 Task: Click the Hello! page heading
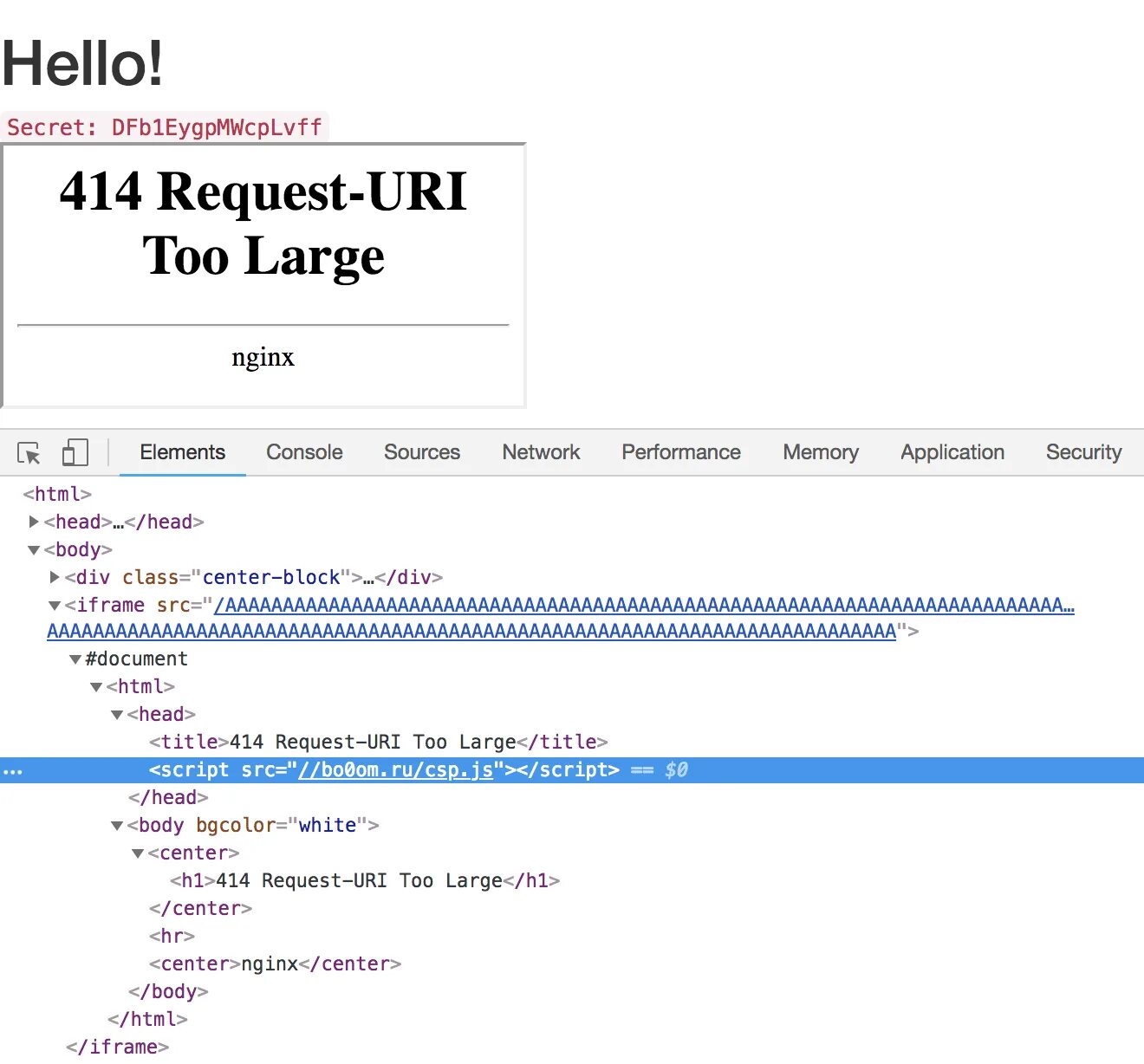pyautogui.click(x=82, y=62)
